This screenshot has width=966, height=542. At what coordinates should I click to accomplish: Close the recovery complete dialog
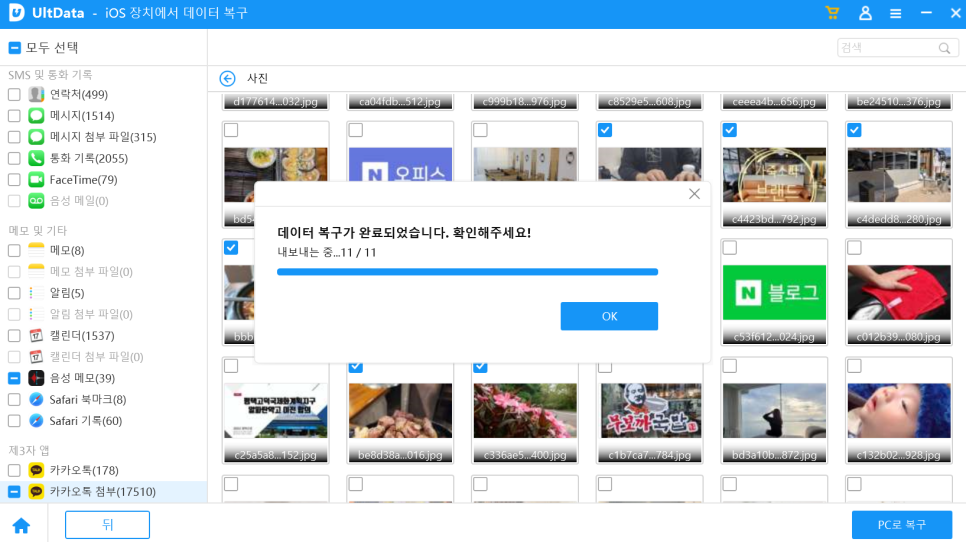click(694, 194)
